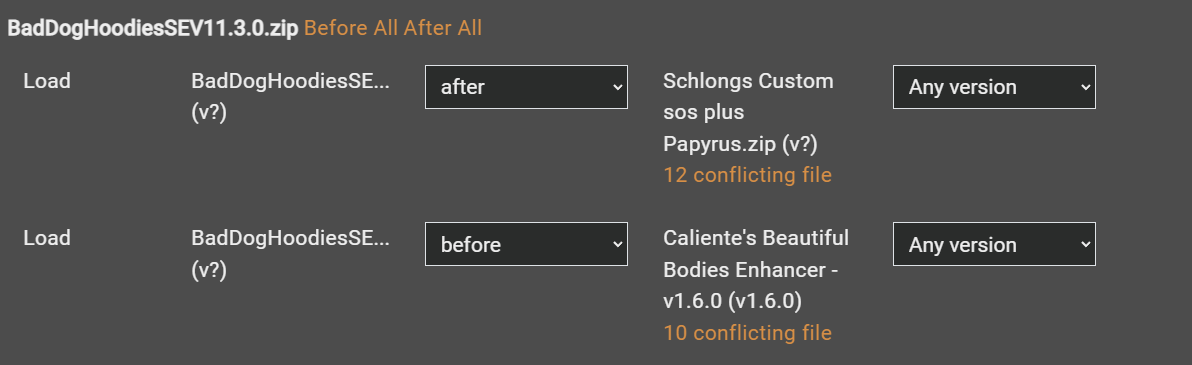Click the 'Load' label of the Caliente's rule

click(x=47, y=238)
